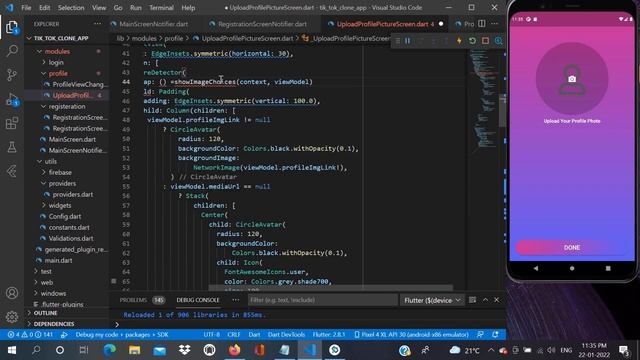
Task: Open Explorer views and more actions ellipsis
Action: (x=97, y=24)
